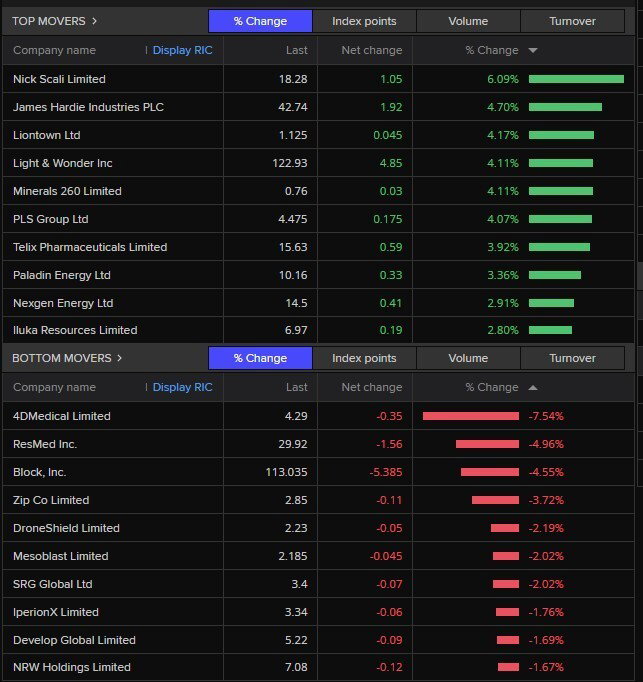Select Light & Wonder Inc company name
Image resolution: width=643 pixels, height=682 pixels.
[63, 163]
